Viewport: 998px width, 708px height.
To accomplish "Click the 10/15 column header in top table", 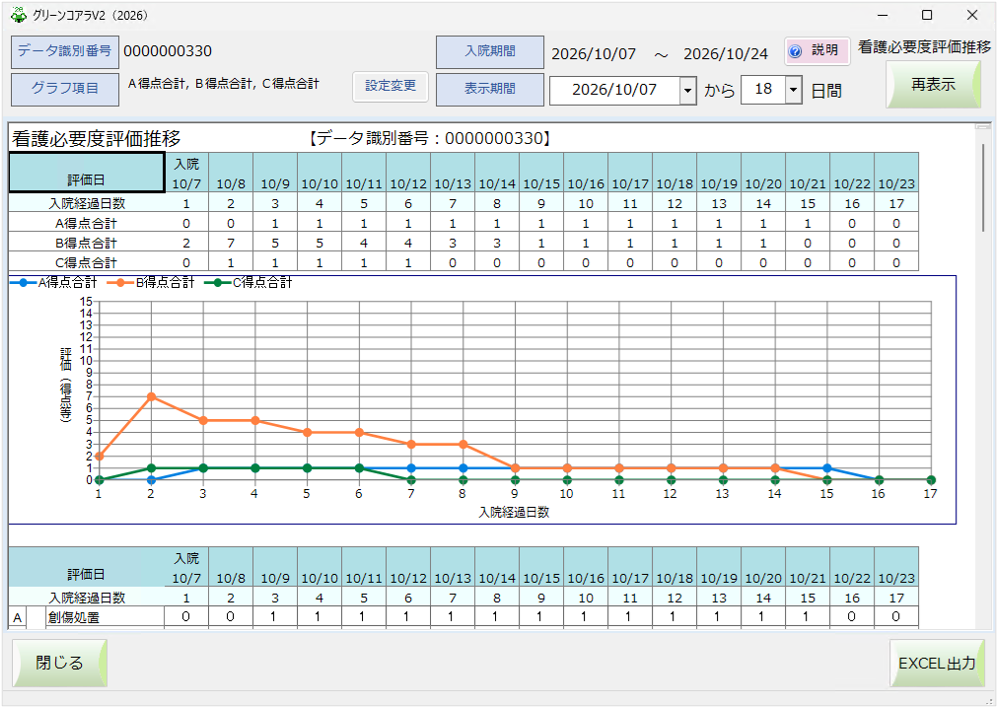I will [541, 173].
